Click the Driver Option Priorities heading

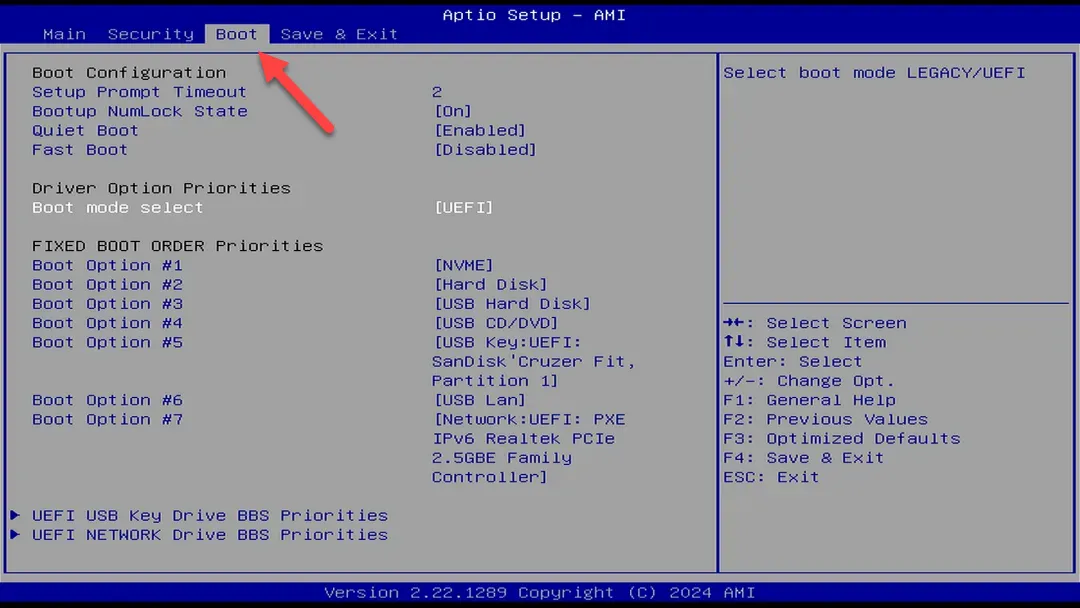click(161, 188)
